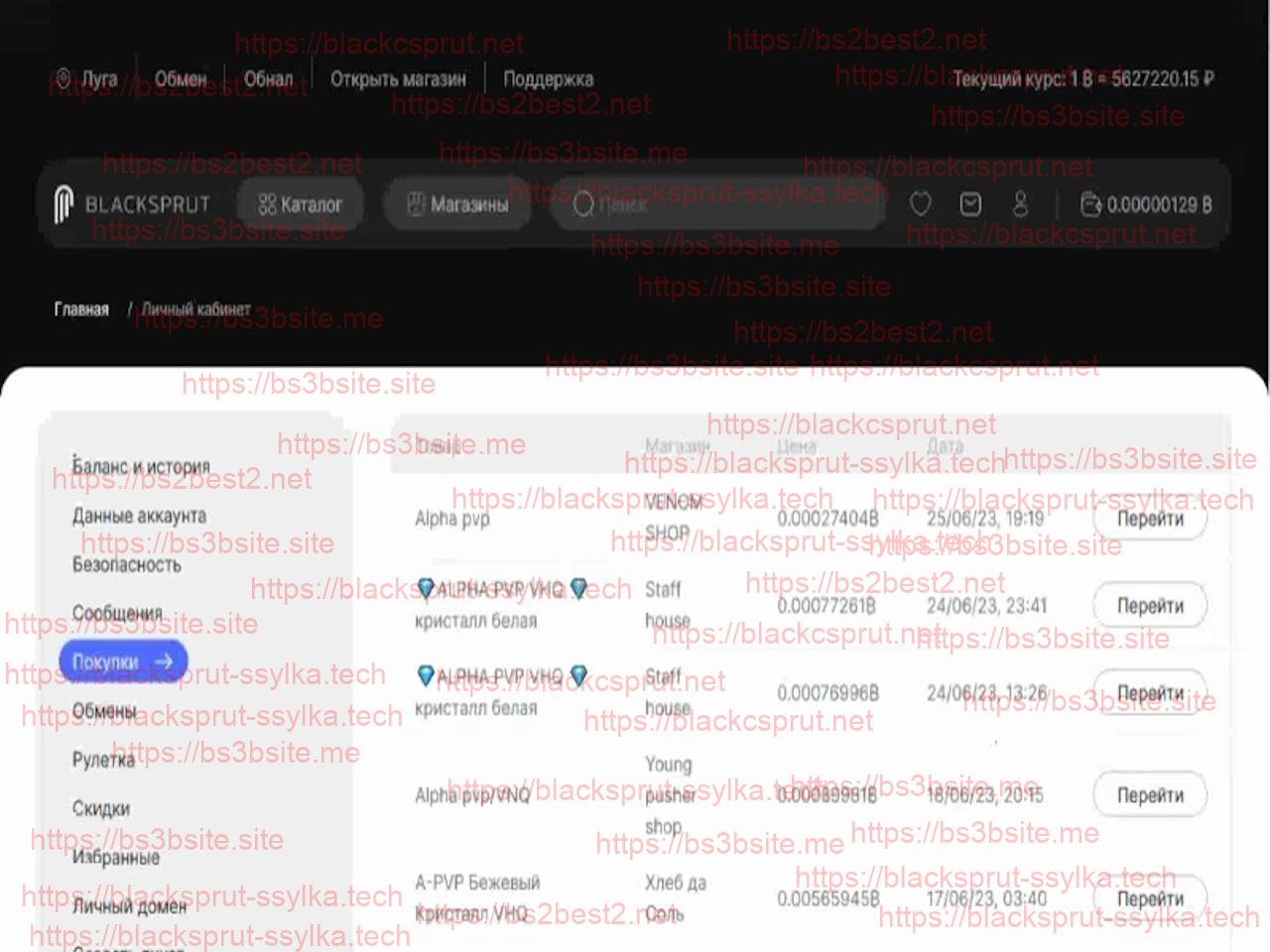Click the 0.00000129 B balance
The height and width of the screenshot is (952, 1270).
[x=1159, y=205]
